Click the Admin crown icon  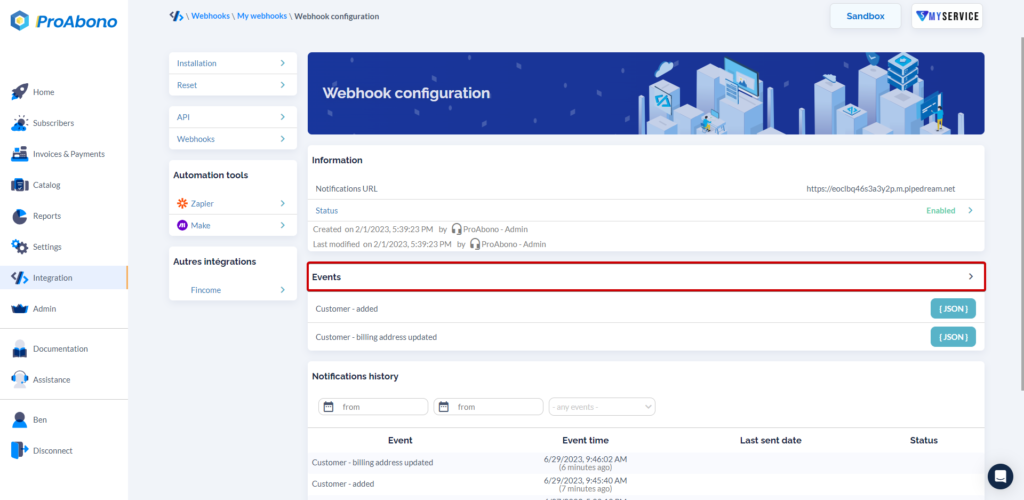[20, 309]
